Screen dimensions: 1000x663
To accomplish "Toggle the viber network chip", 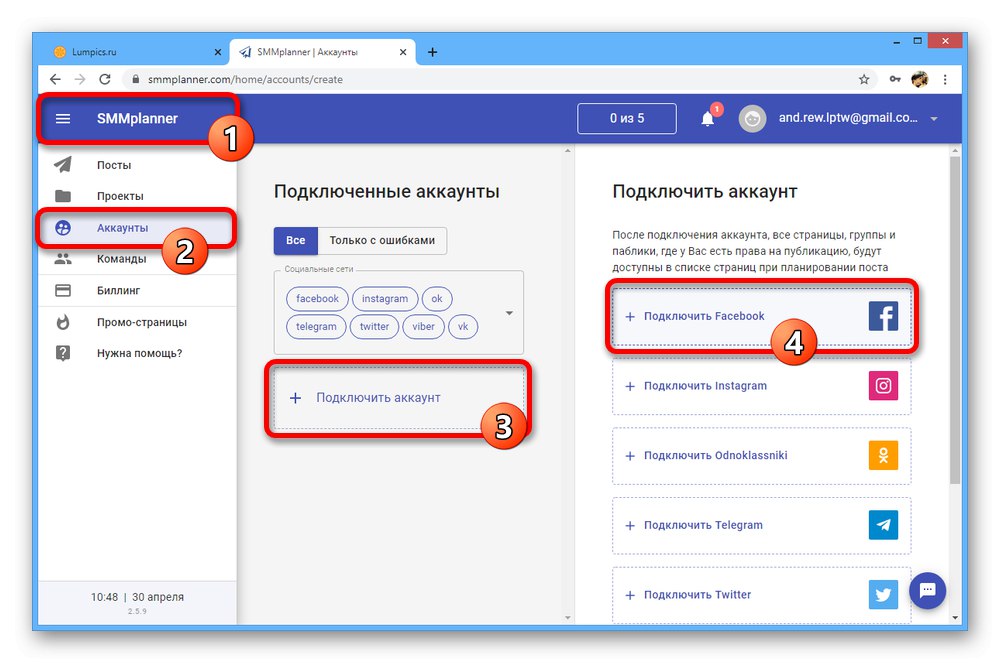I will pos(423,326).
